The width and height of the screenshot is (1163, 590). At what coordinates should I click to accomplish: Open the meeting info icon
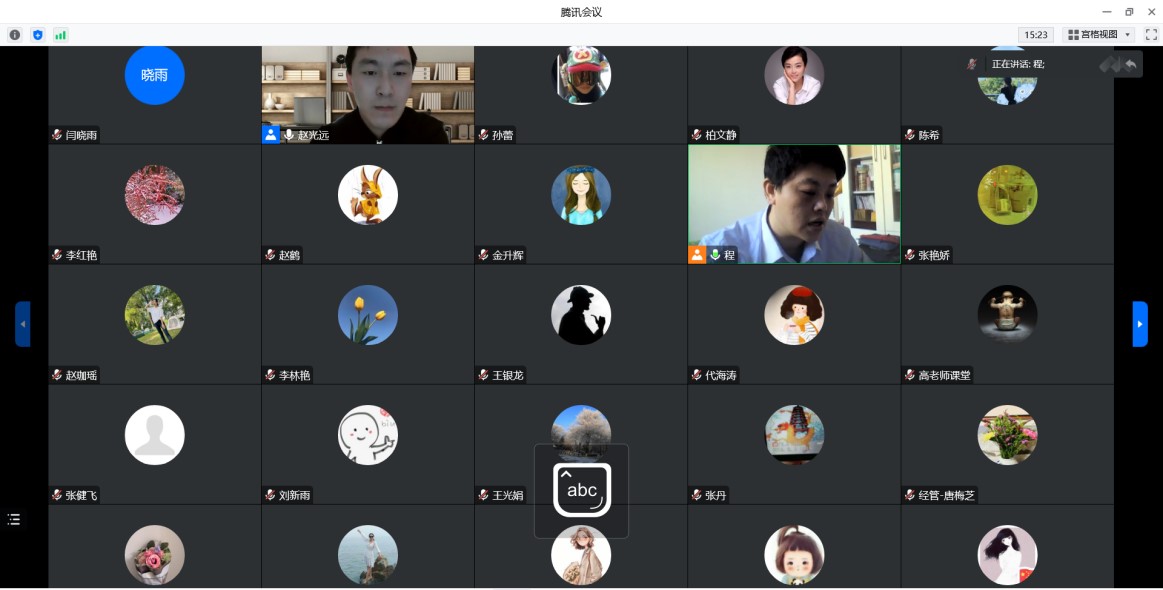[14, 35]
